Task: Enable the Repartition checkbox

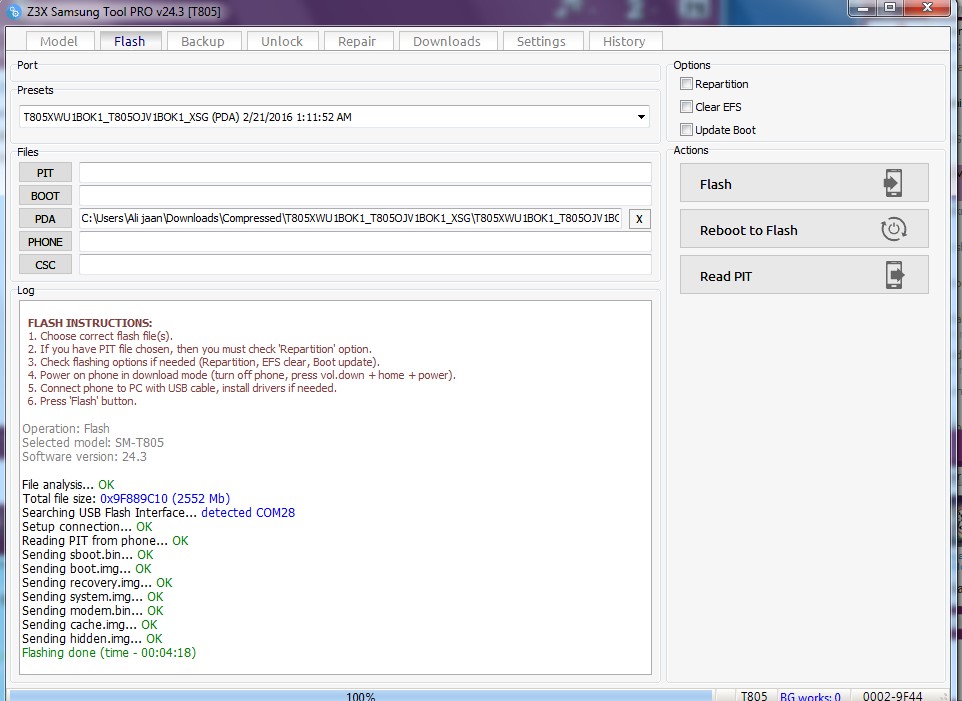Action: tap(687, 83)
